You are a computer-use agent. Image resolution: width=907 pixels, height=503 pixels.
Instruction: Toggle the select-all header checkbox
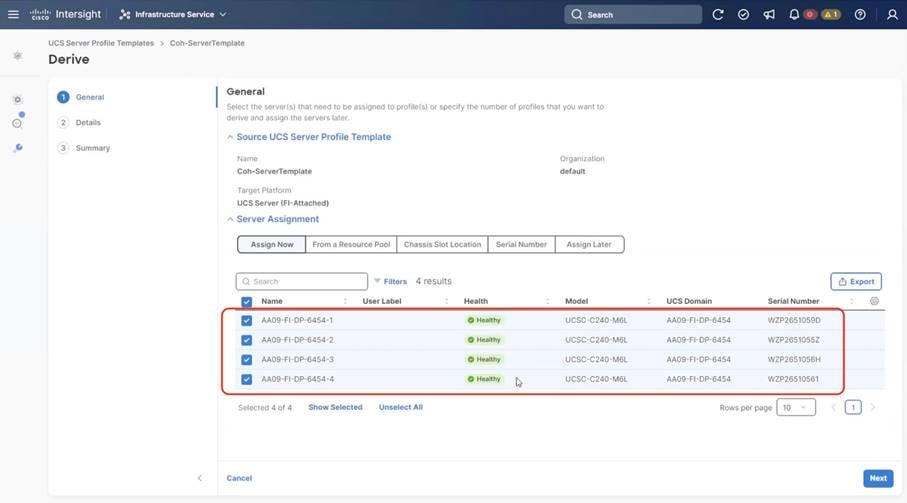coord(246,301)
